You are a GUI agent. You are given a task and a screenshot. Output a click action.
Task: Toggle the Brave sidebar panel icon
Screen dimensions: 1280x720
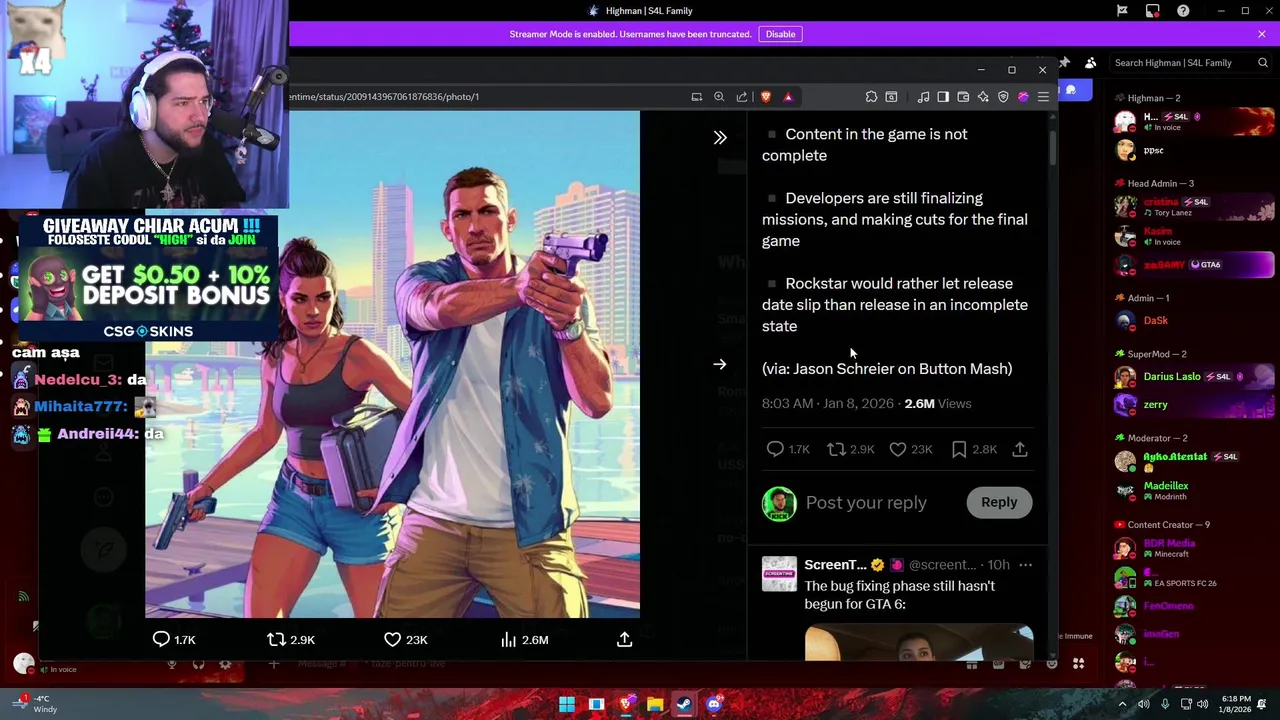[943, 97]
